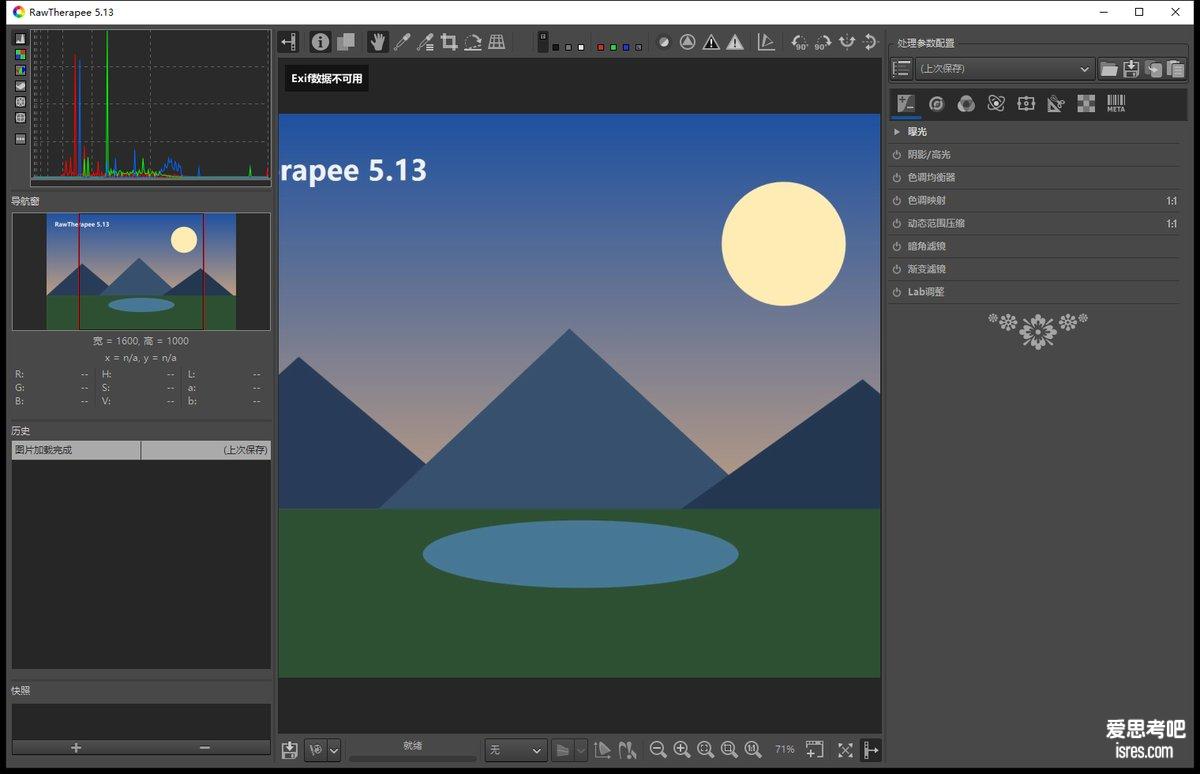Click the navigator preview thumbnail
Viewport: 1200px width, 774px height.
[141, 271]
